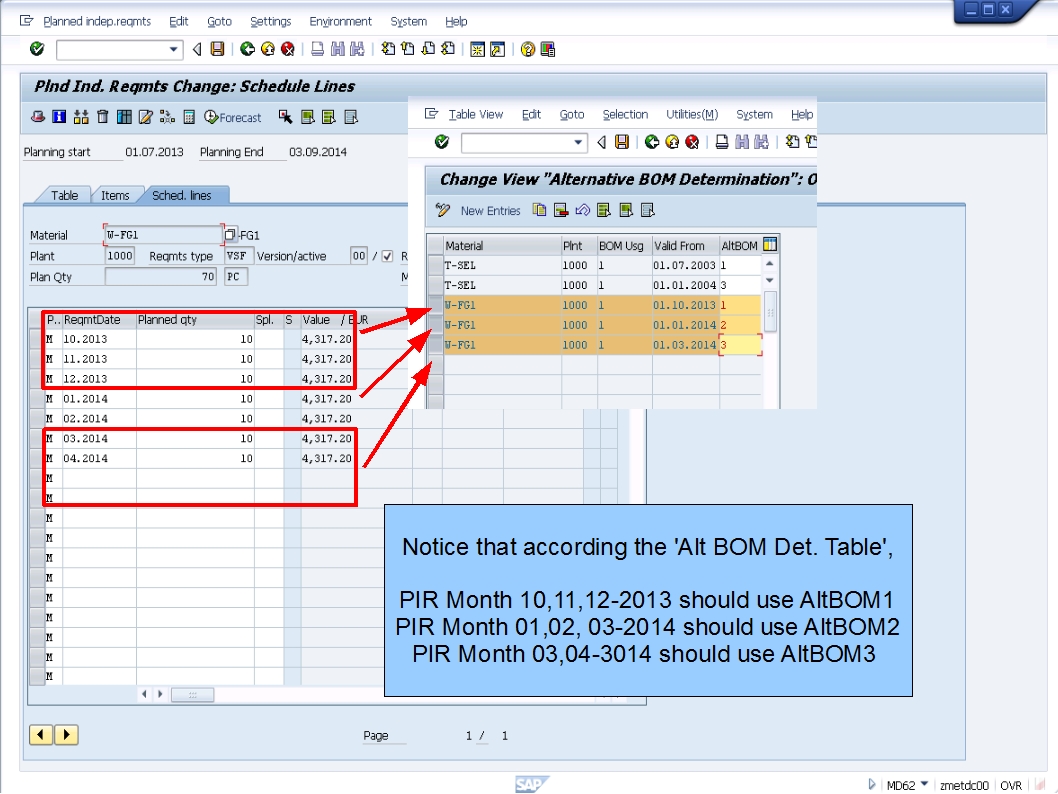Image resolution: width=1058 pixels, height=794 pixels.
Task: Select the Change/Display pencil icon in BOM window
Action: point(442,210)
